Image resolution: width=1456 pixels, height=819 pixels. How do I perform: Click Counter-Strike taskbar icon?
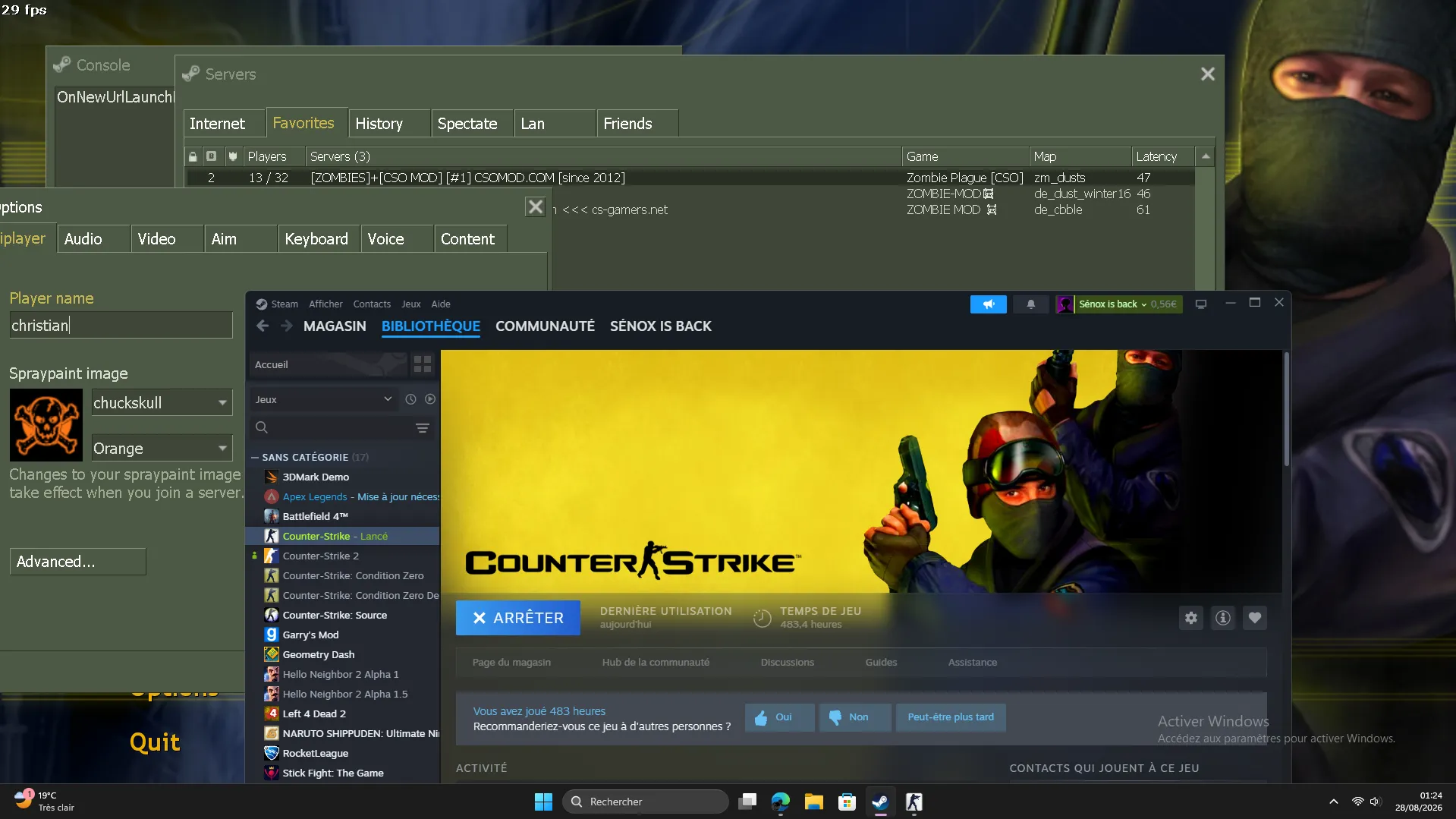914,802
